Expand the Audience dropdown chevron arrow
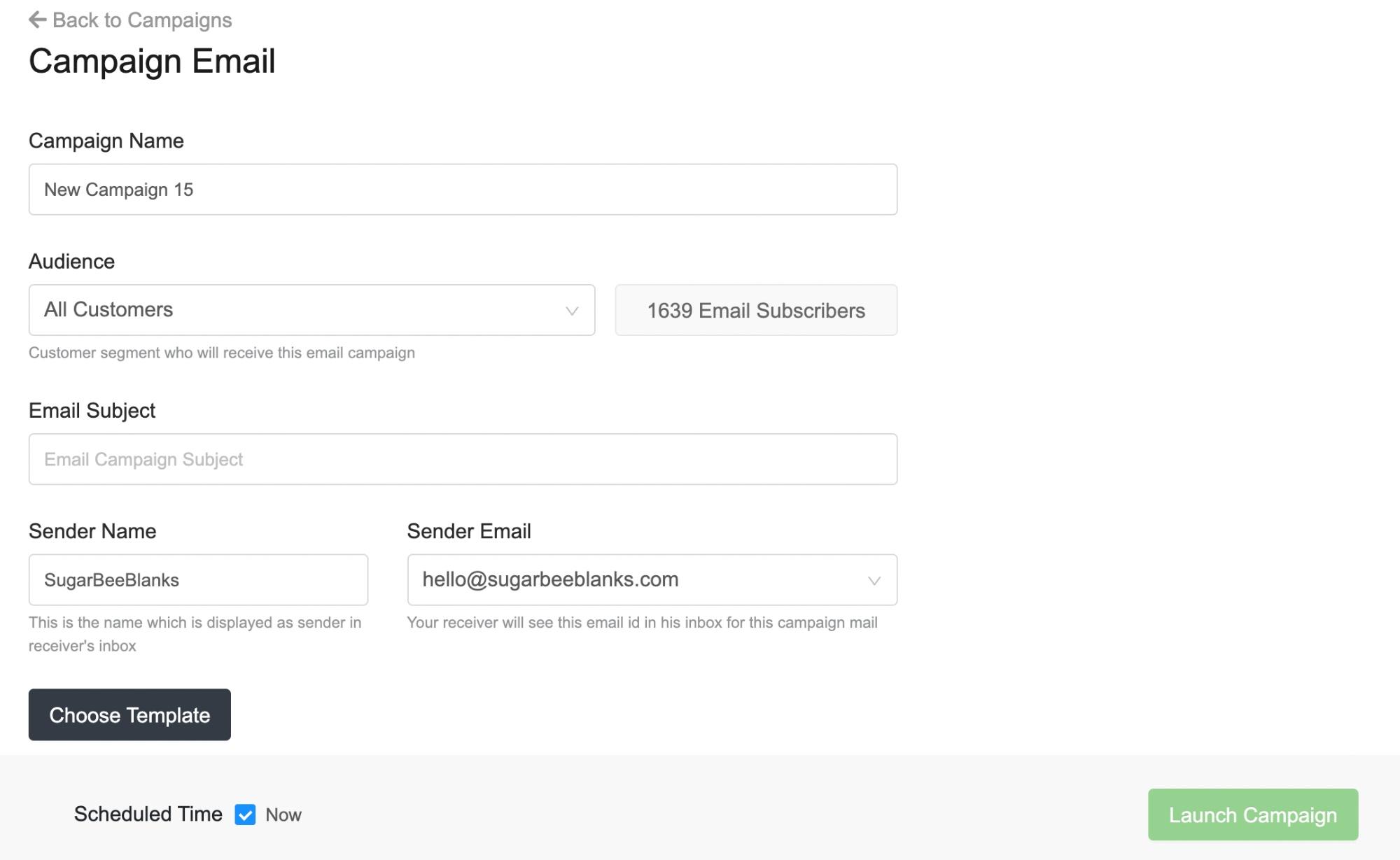1400x860 pixels. point(572,311)
